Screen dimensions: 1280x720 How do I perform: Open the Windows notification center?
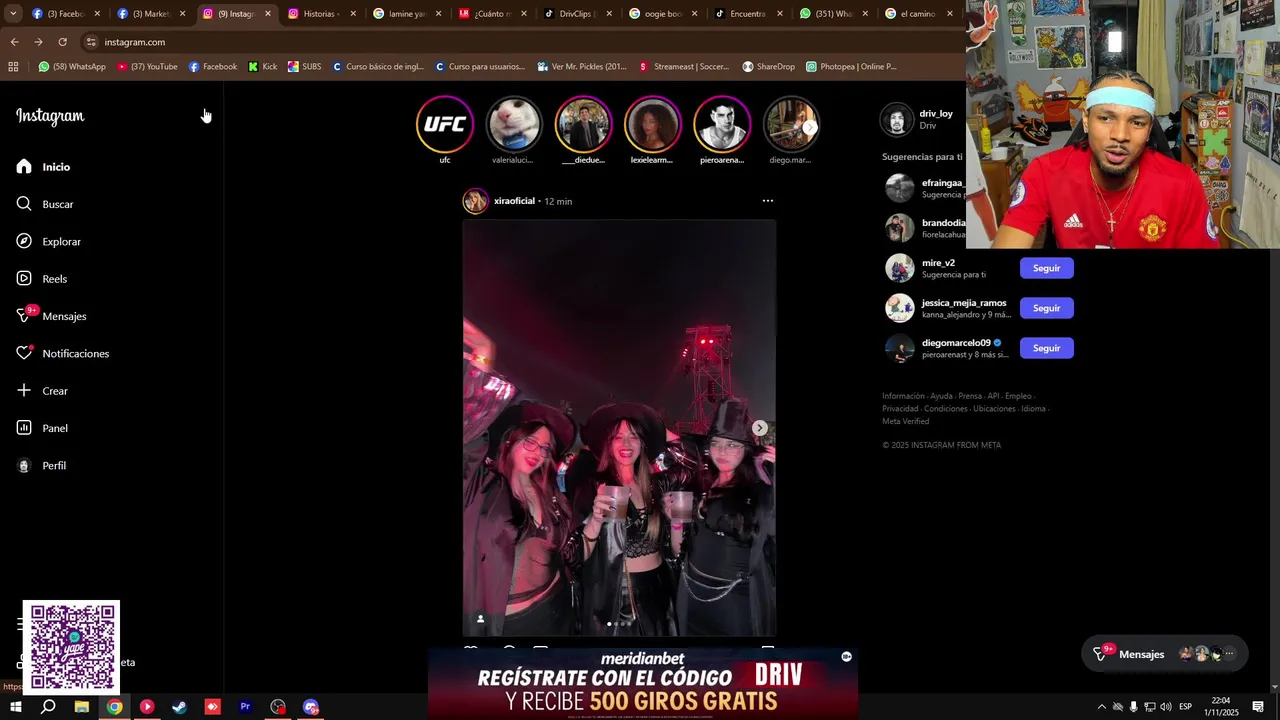[x=1258, y=707]
